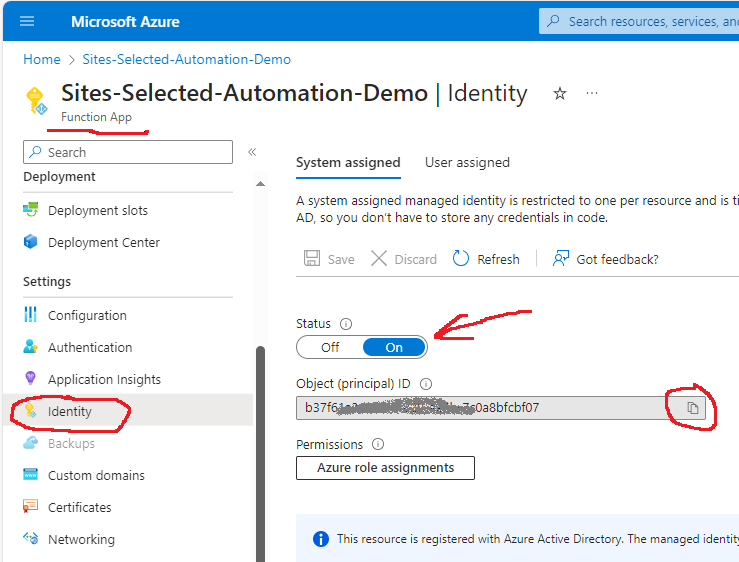Show Object (principal) ID info icon

click(x=426, y=384)
